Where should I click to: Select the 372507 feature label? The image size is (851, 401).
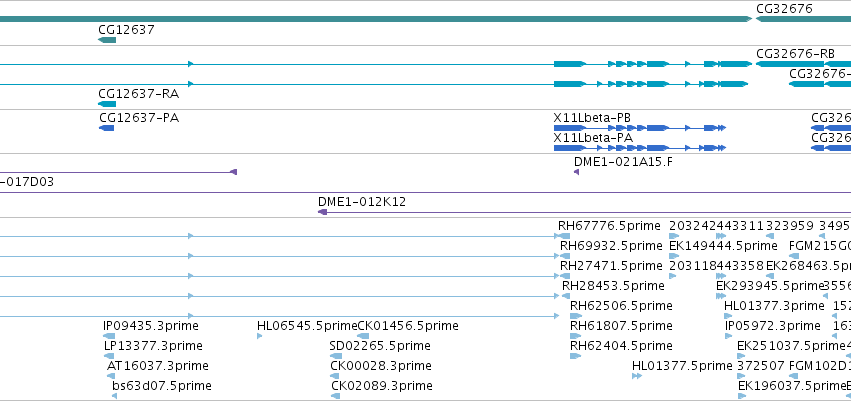761,365
